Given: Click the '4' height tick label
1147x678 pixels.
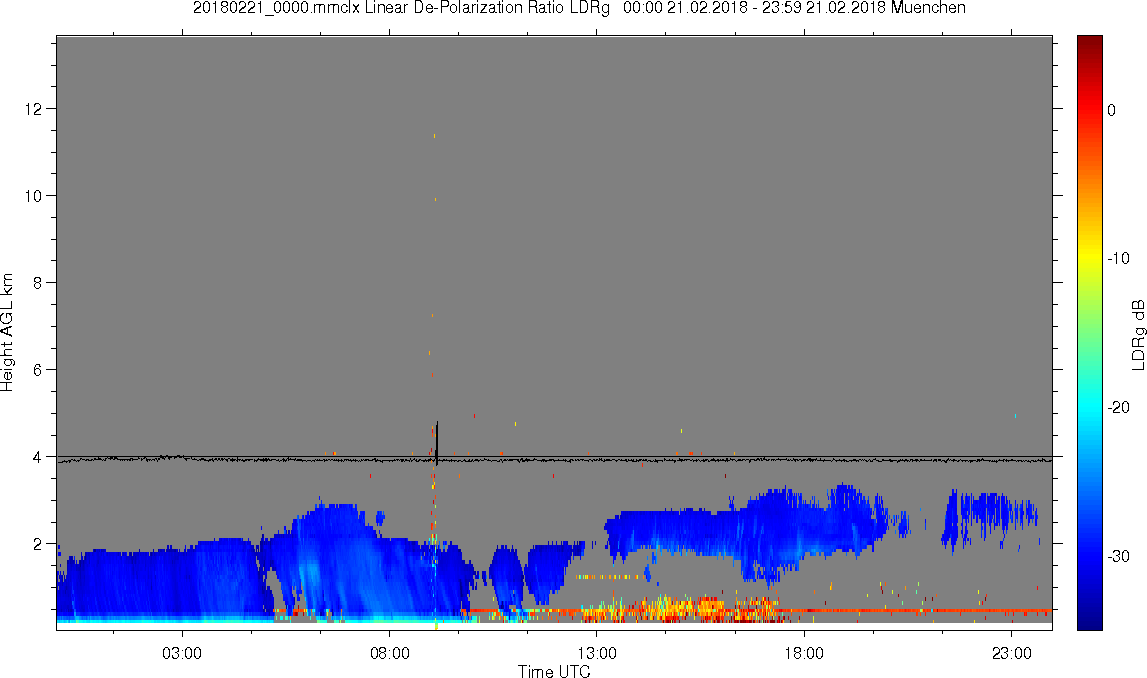Looking at the screenshot, I should (x=37, y=457).
